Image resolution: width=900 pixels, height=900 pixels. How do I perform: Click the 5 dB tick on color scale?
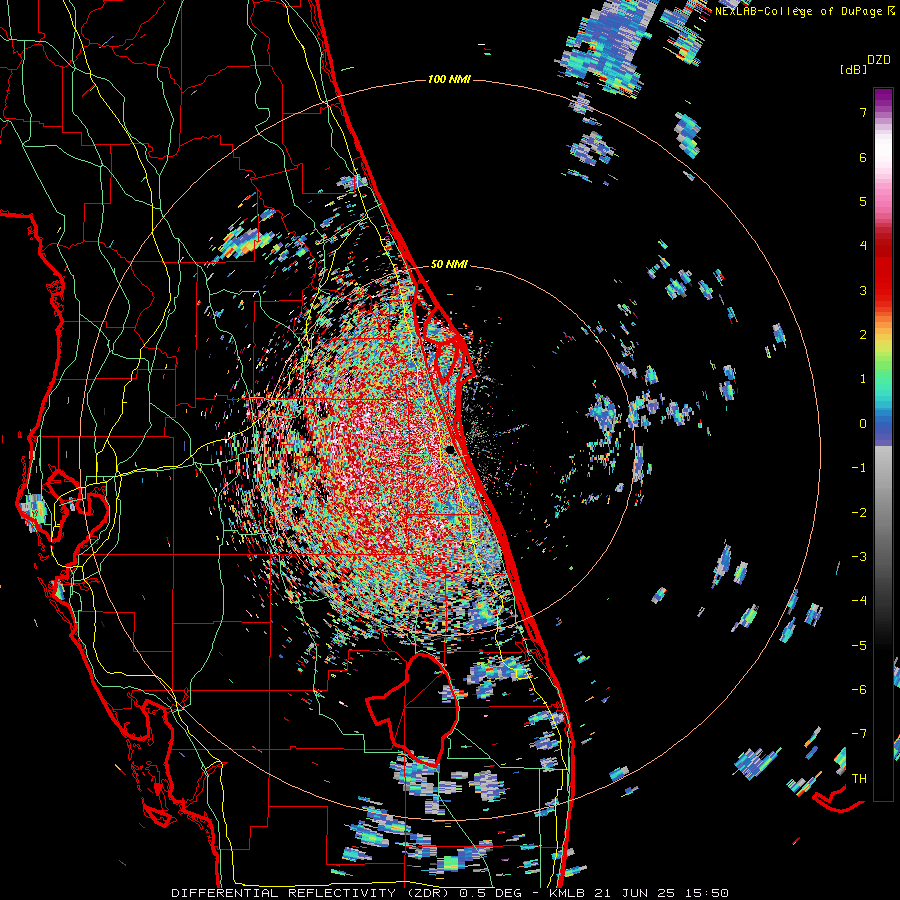[x=863, y=201]
